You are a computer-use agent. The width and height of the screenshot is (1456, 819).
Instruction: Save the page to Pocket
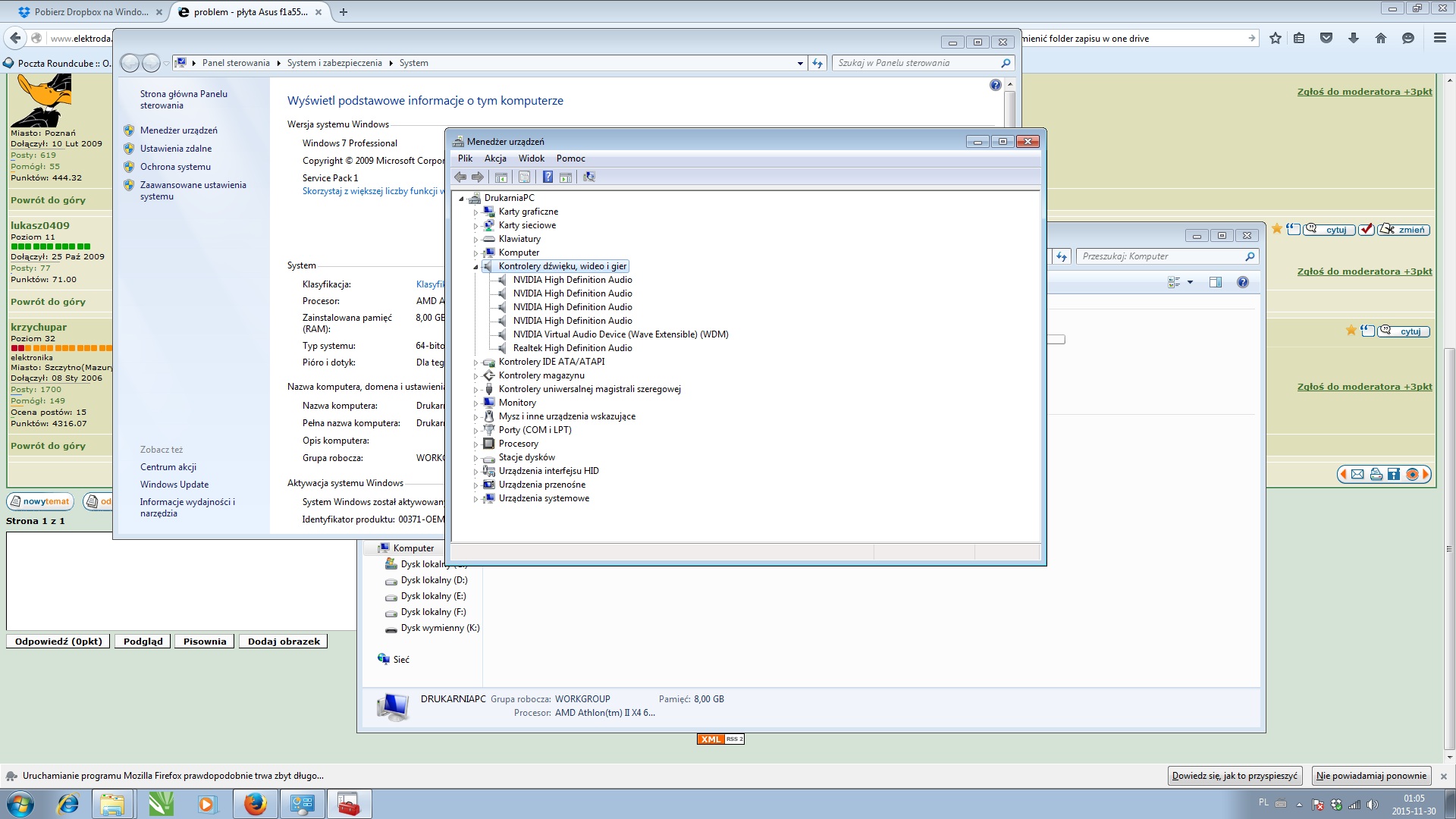1326,38
